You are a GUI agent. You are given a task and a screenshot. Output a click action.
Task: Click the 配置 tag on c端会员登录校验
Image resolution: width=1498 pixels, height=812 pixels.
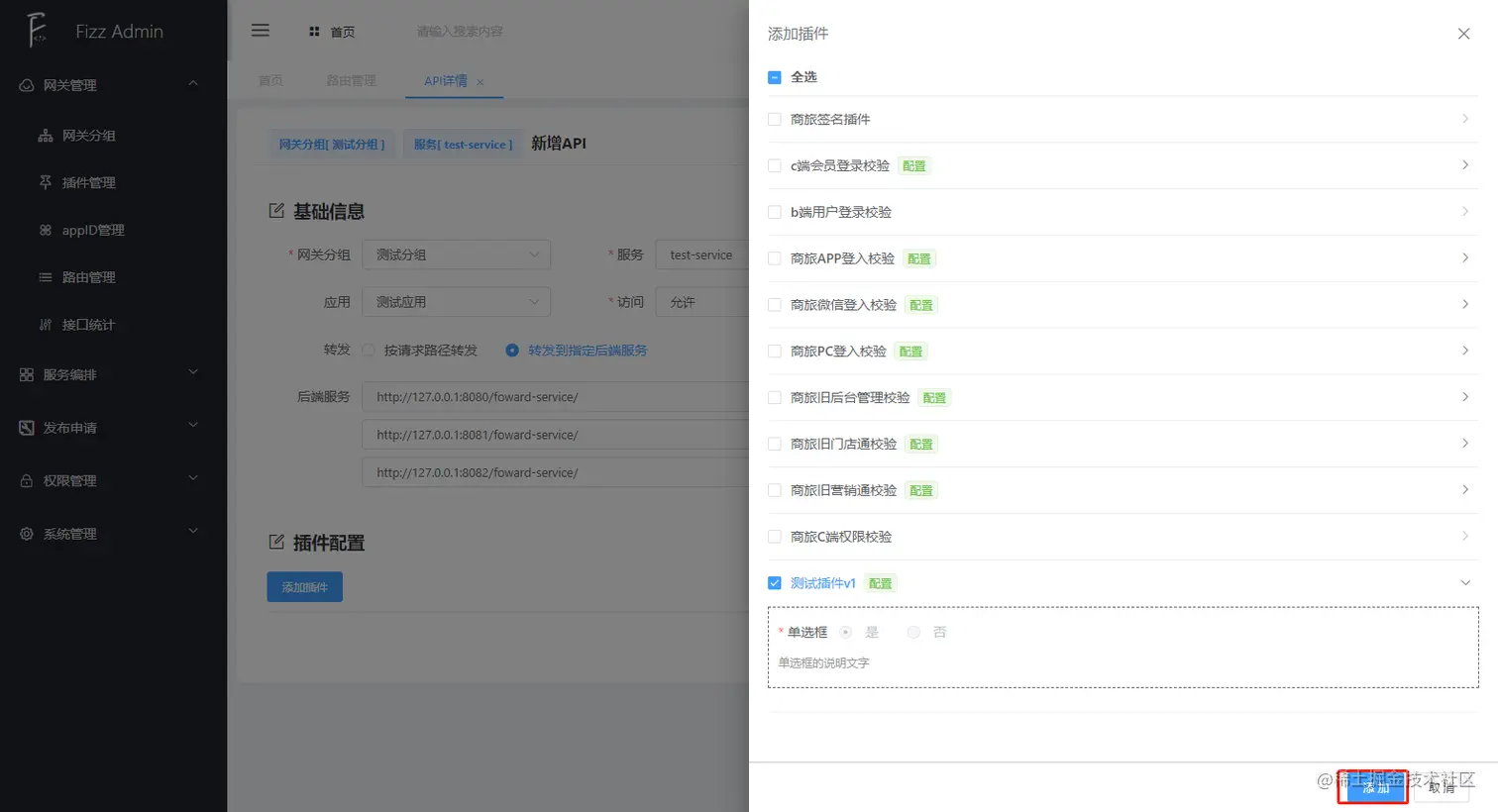tap(914, 166)
